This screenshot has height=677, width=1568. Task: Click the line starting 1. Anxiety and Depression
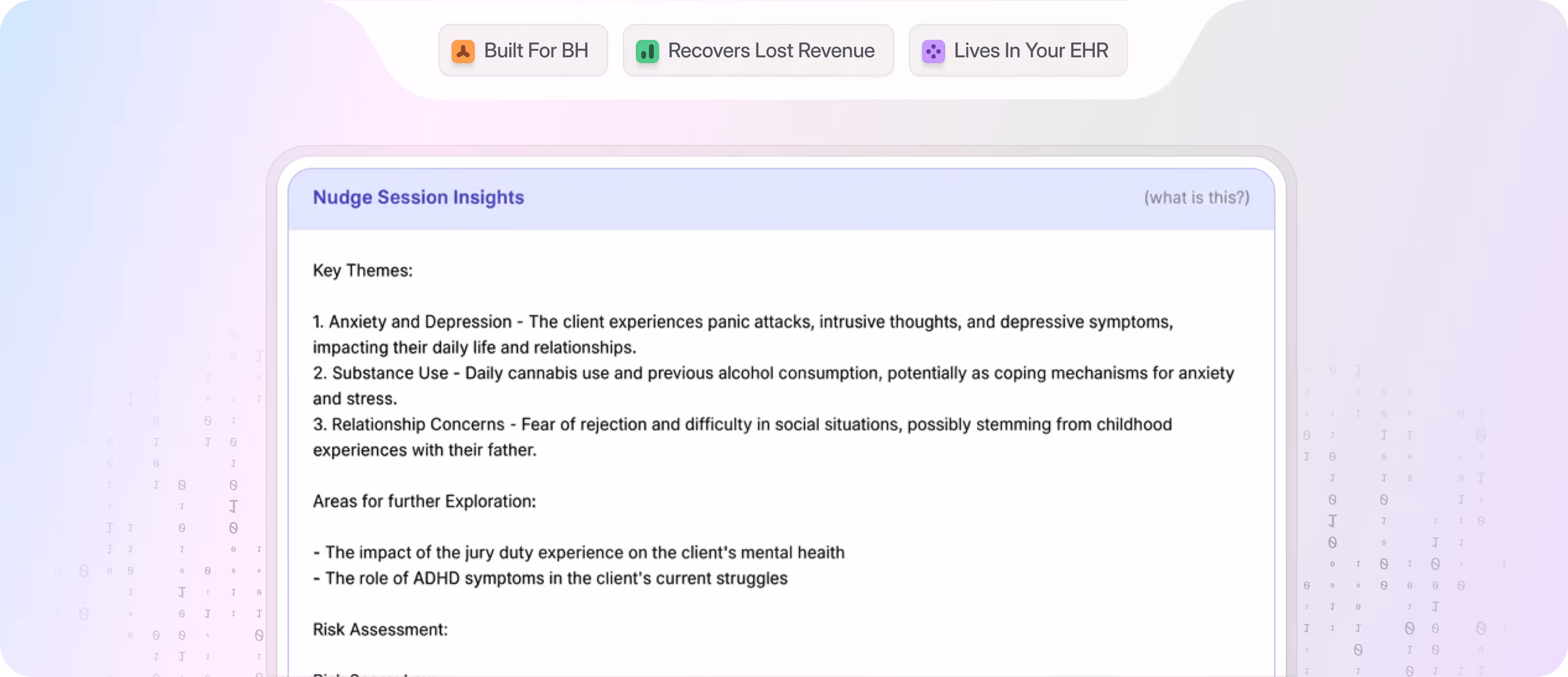click(742, 322)
